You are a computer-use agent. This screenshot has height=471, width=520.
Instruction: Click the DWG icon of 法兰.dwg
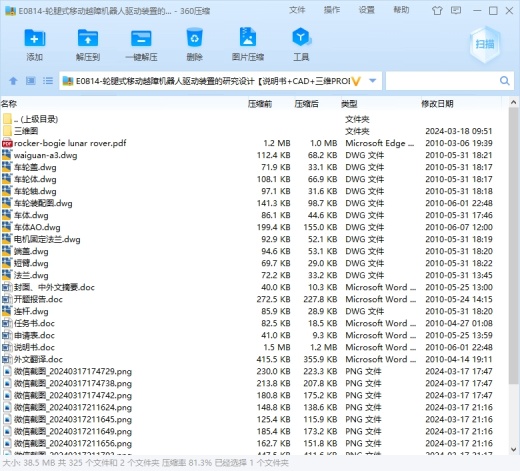[x=7, y=275]
